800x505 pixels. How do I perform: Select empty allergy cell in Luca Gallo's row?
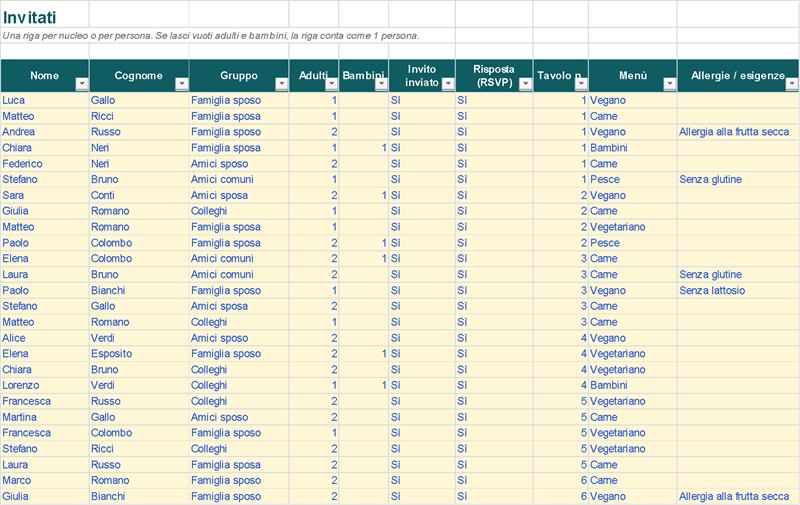tap(738, 100)
